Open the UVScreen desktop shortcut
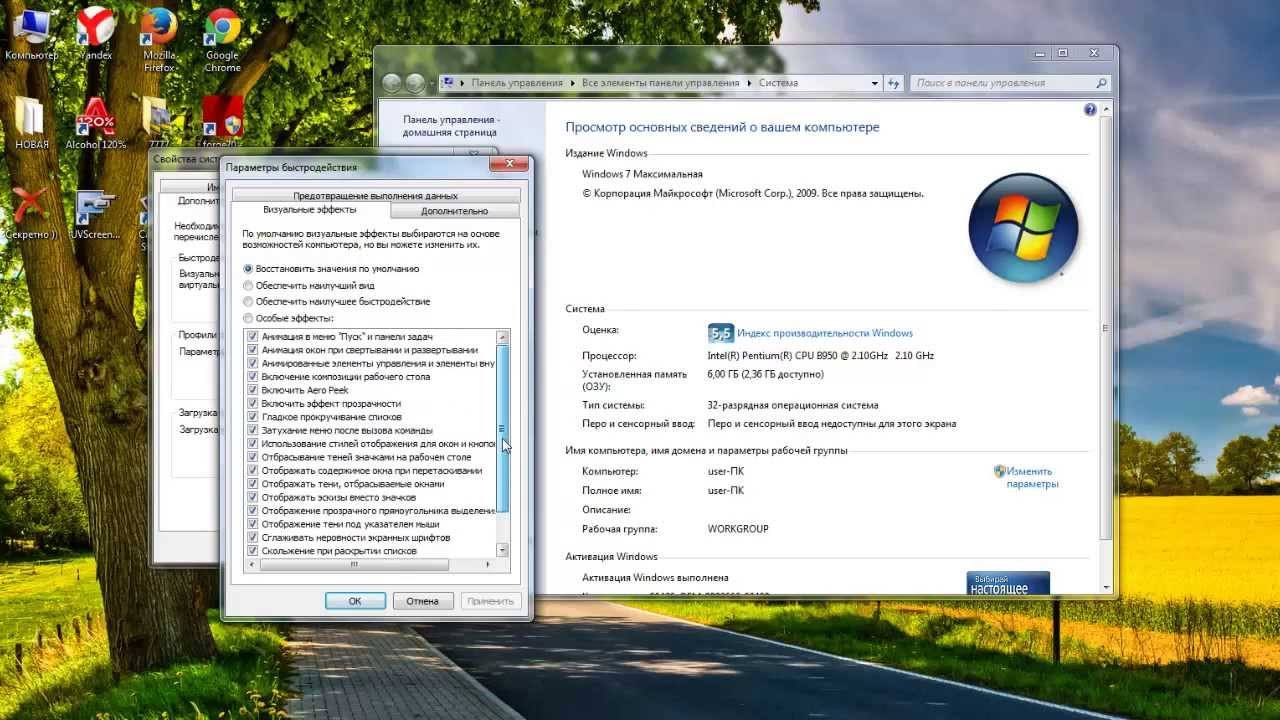 (95, 213)
